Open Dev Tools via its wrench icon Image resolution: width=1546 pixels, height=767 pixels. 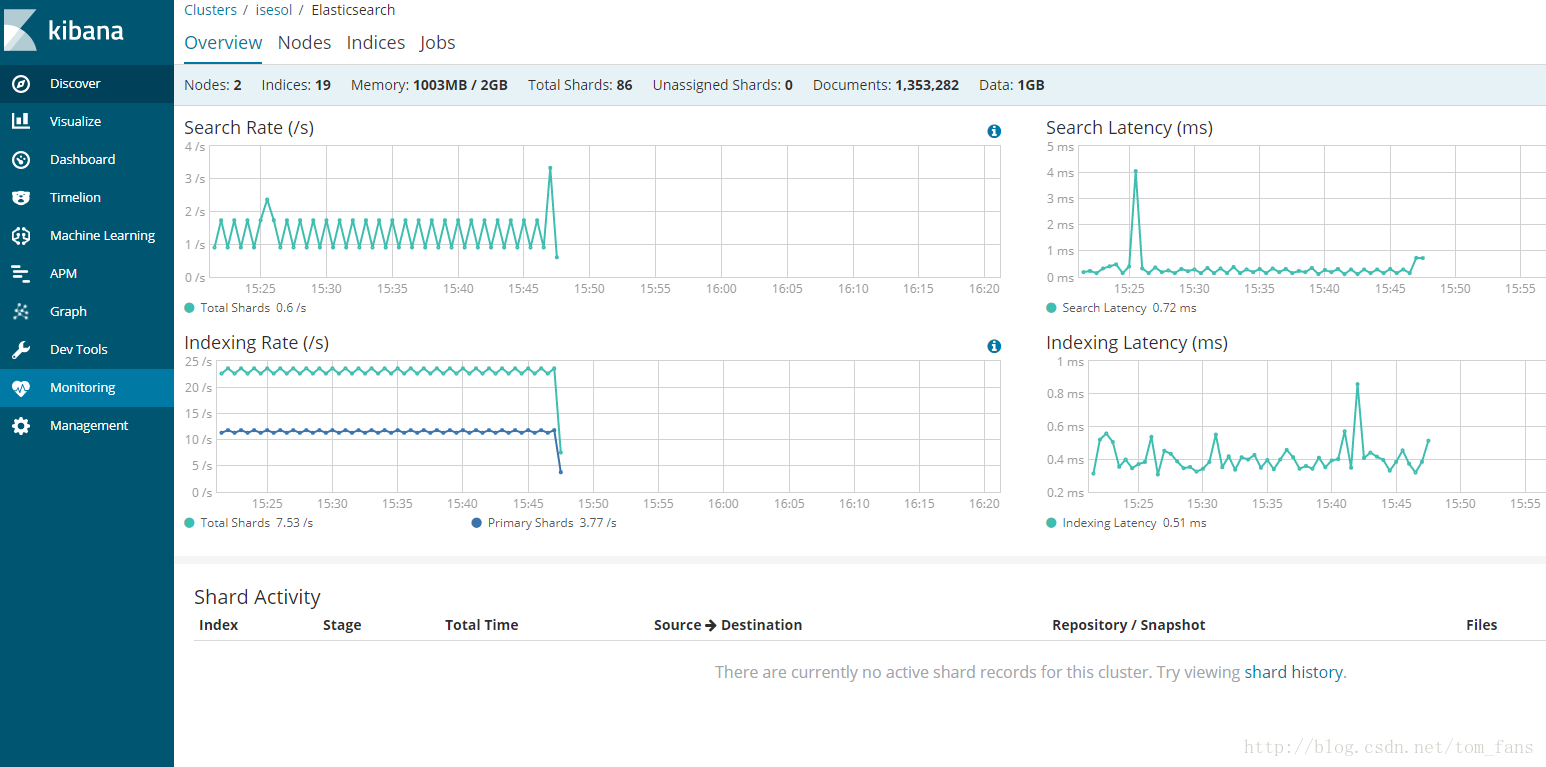[x=21, y=349]
